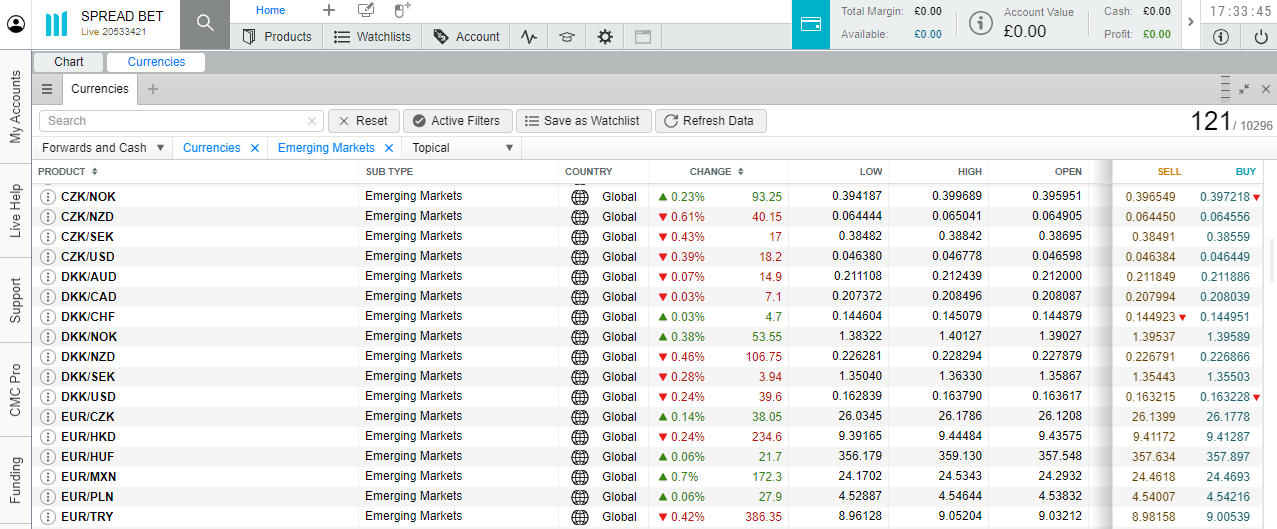Click the panel shrink arrows icon
The width and height of the screenshot is (1277, 529).
tap(1244, 89)
